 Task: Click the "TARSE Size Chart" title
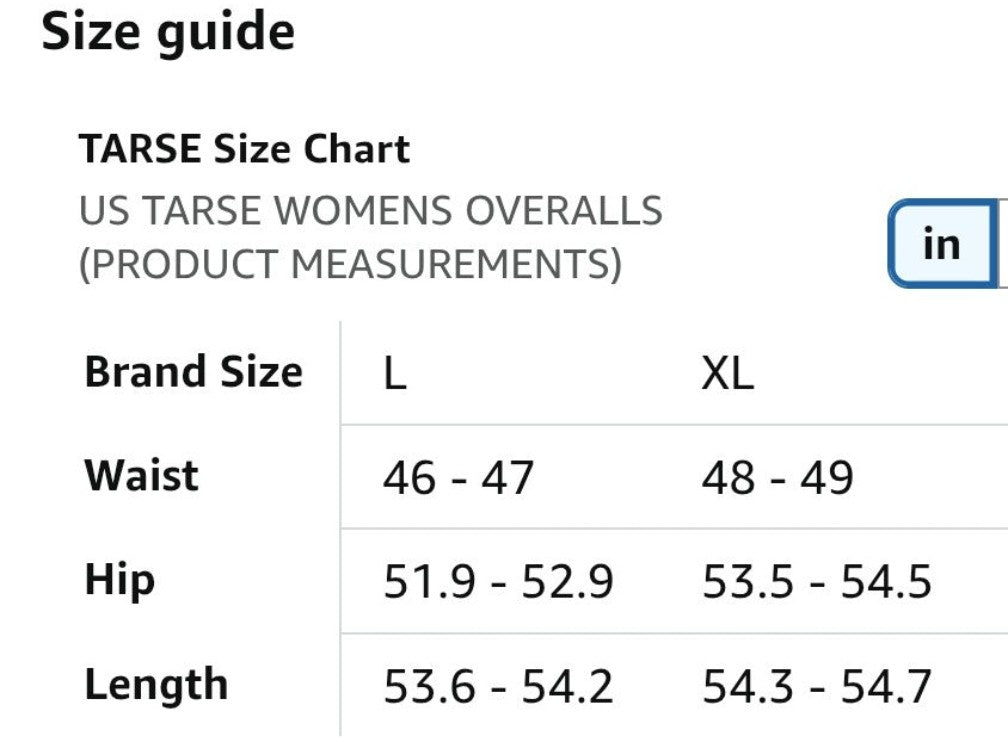(244, 150)
